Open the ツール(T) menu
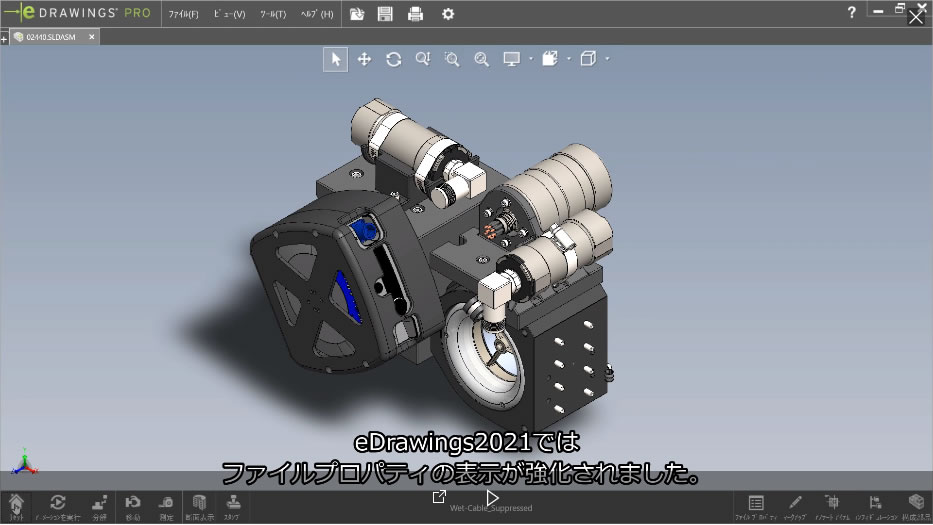Image resolution: width=933 pixels, height=525 pixels. (x=273, y=14)
